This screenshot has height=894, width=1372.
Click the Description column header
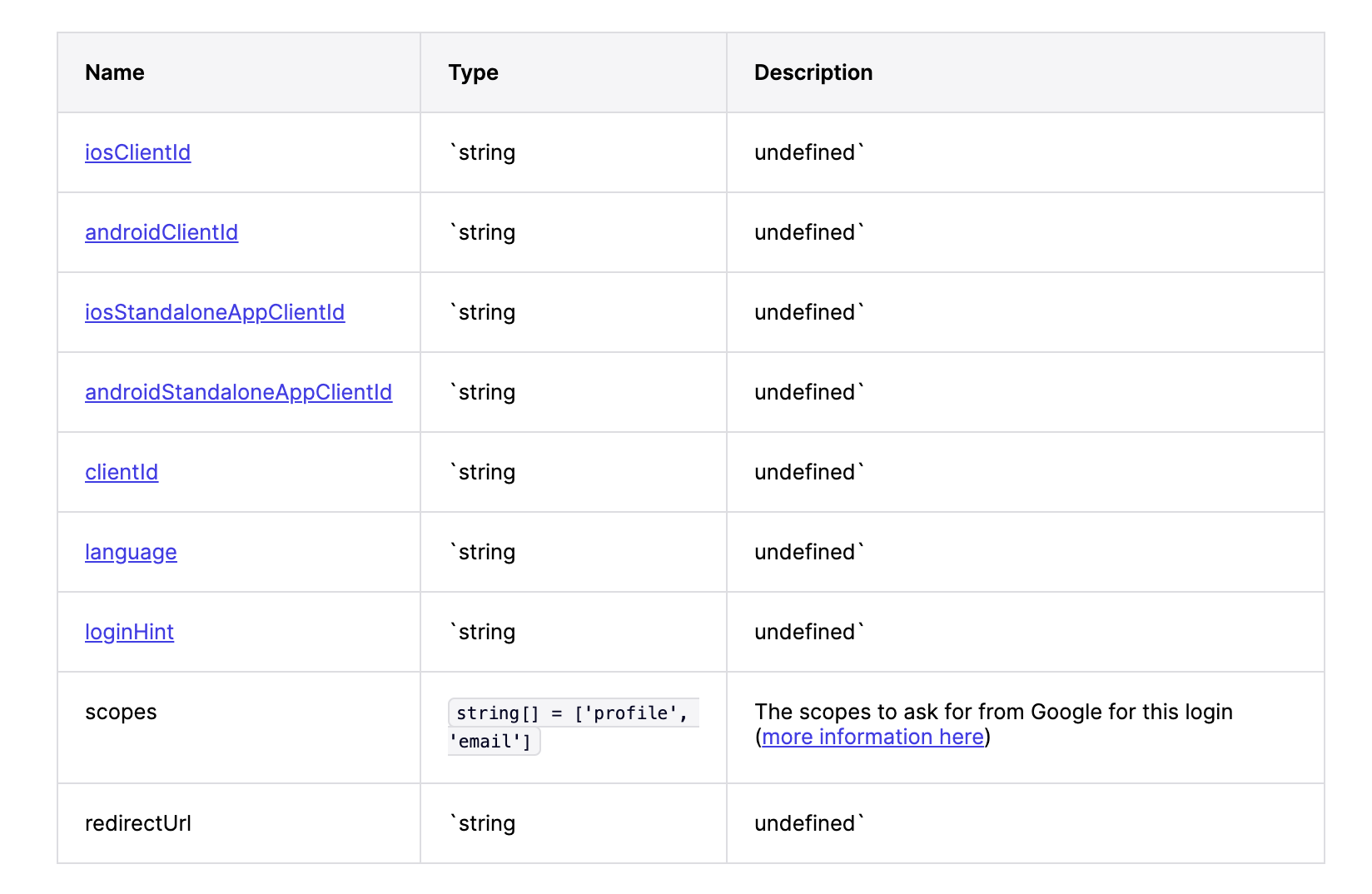pos(813,72)
